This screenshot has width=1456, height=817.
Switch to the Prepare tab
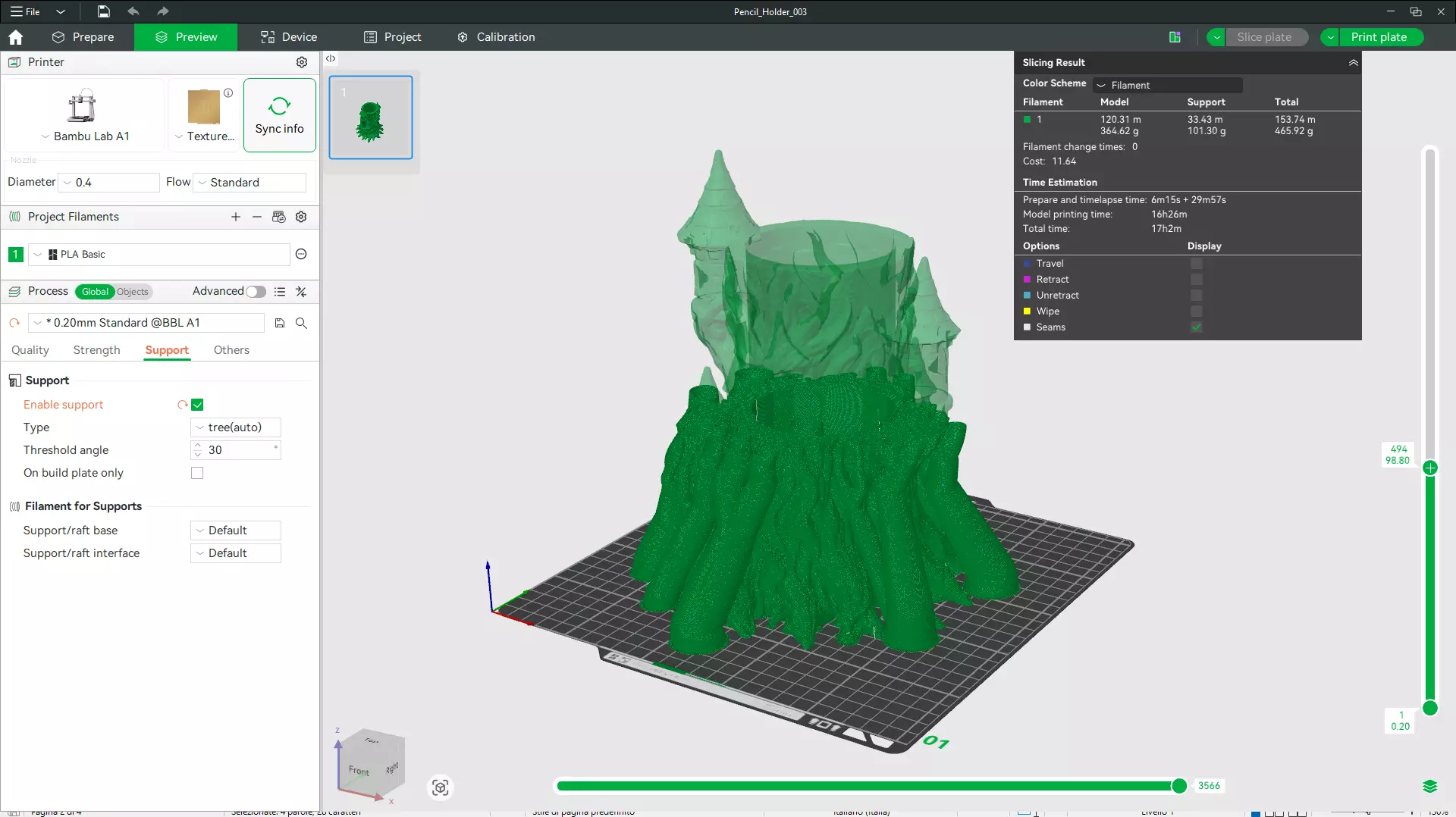pos(83,37)
